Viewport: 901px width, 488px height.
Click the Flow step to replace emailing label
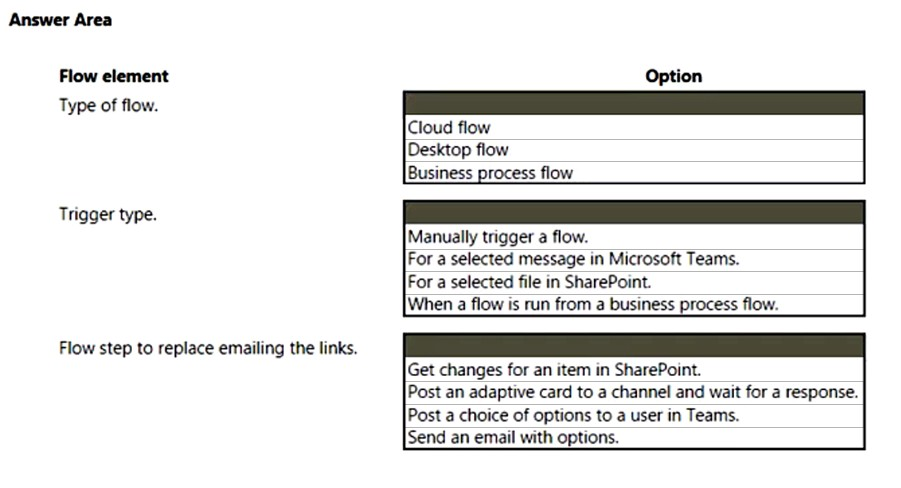208,348
